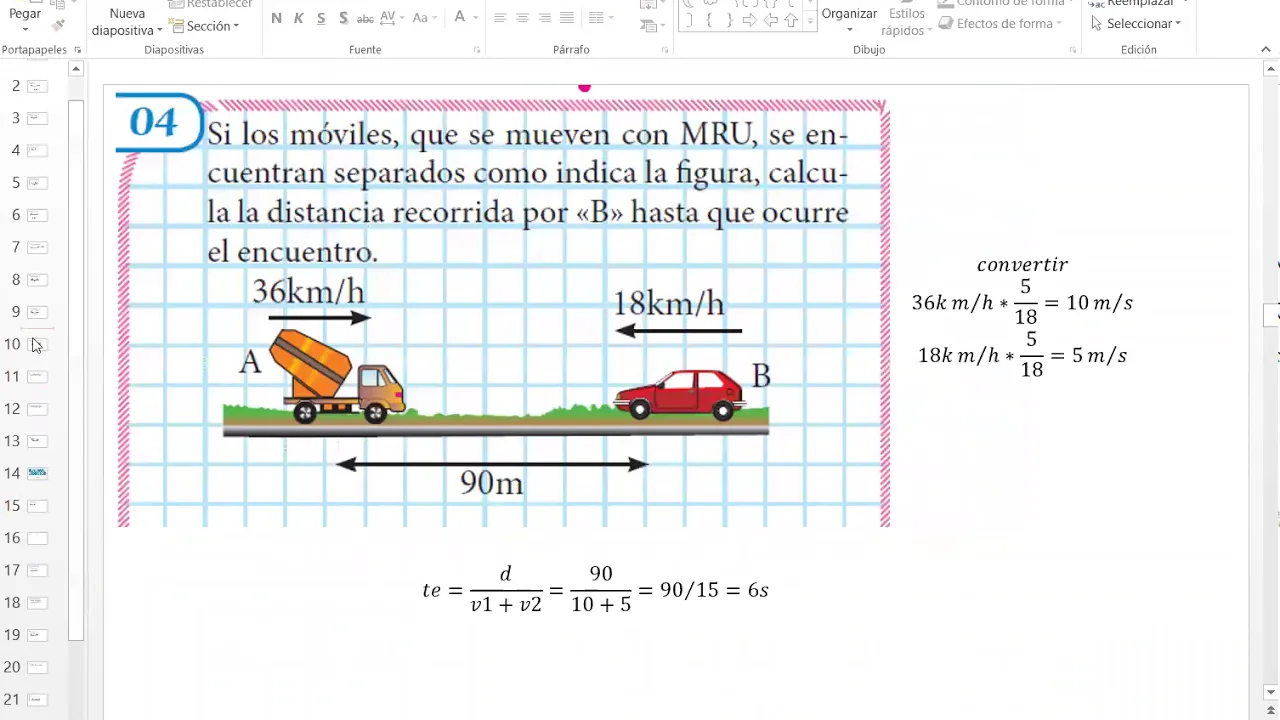Open Fuente dialog launcher
Viewport: 1280px width, 720px height.
coord(477,50)
